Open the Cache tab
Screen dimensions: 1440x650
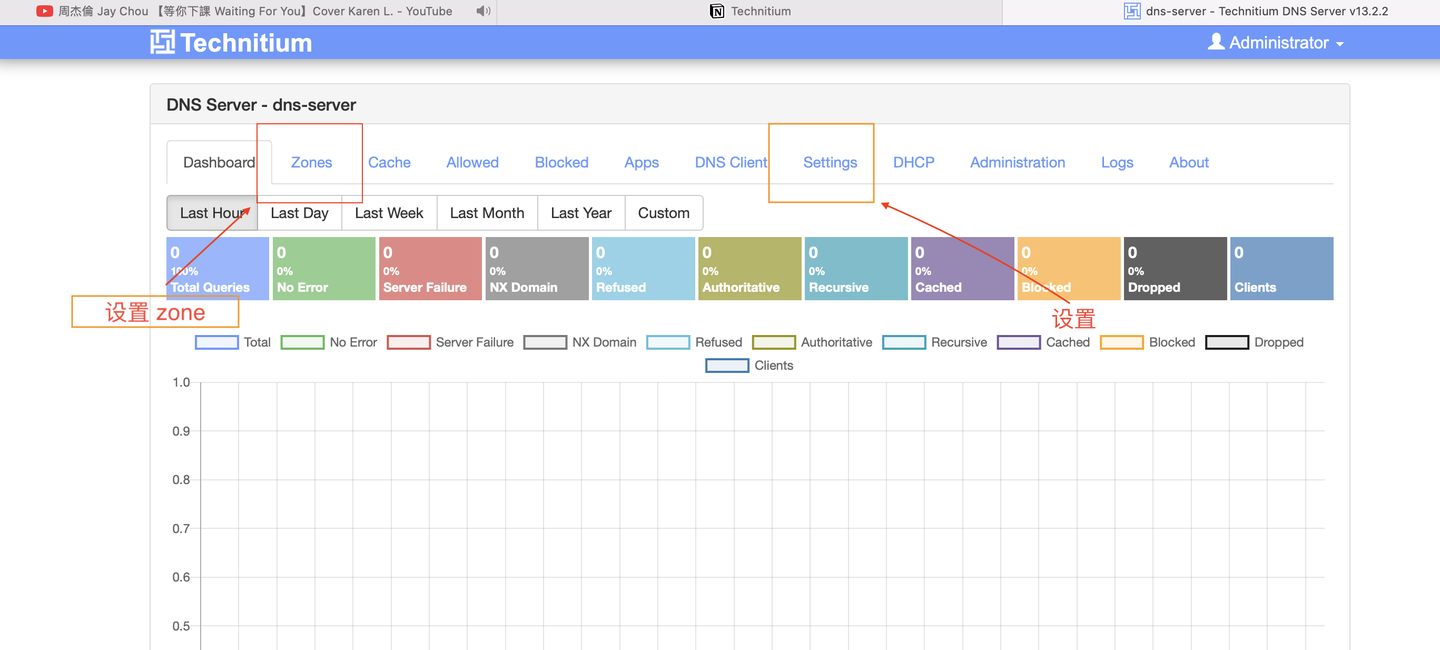pos(389,162)
